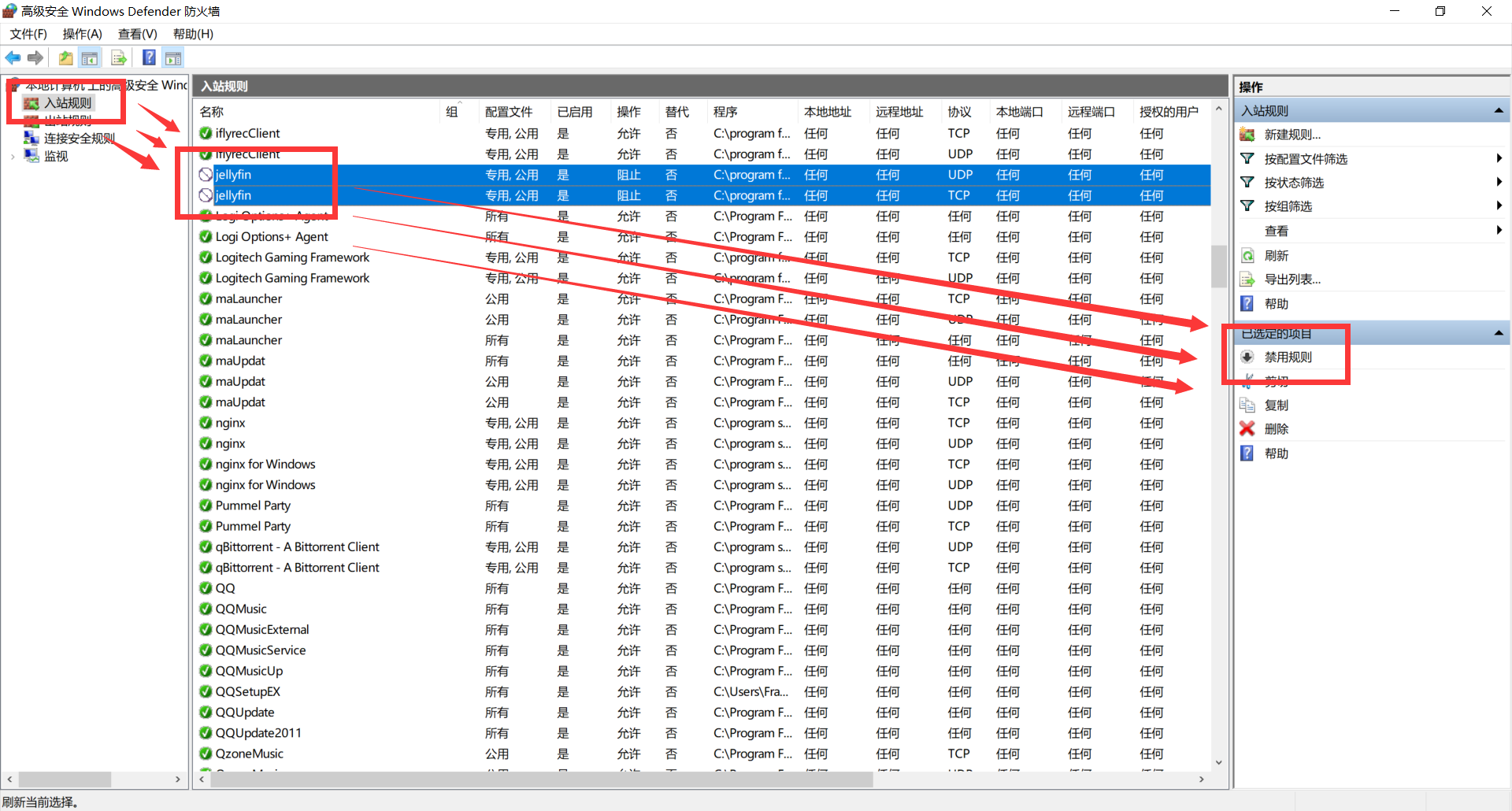Viewport: 1512px width, 811px height.
Task: Click 导出列表... in the actions pane
Action: [1291, 280]
